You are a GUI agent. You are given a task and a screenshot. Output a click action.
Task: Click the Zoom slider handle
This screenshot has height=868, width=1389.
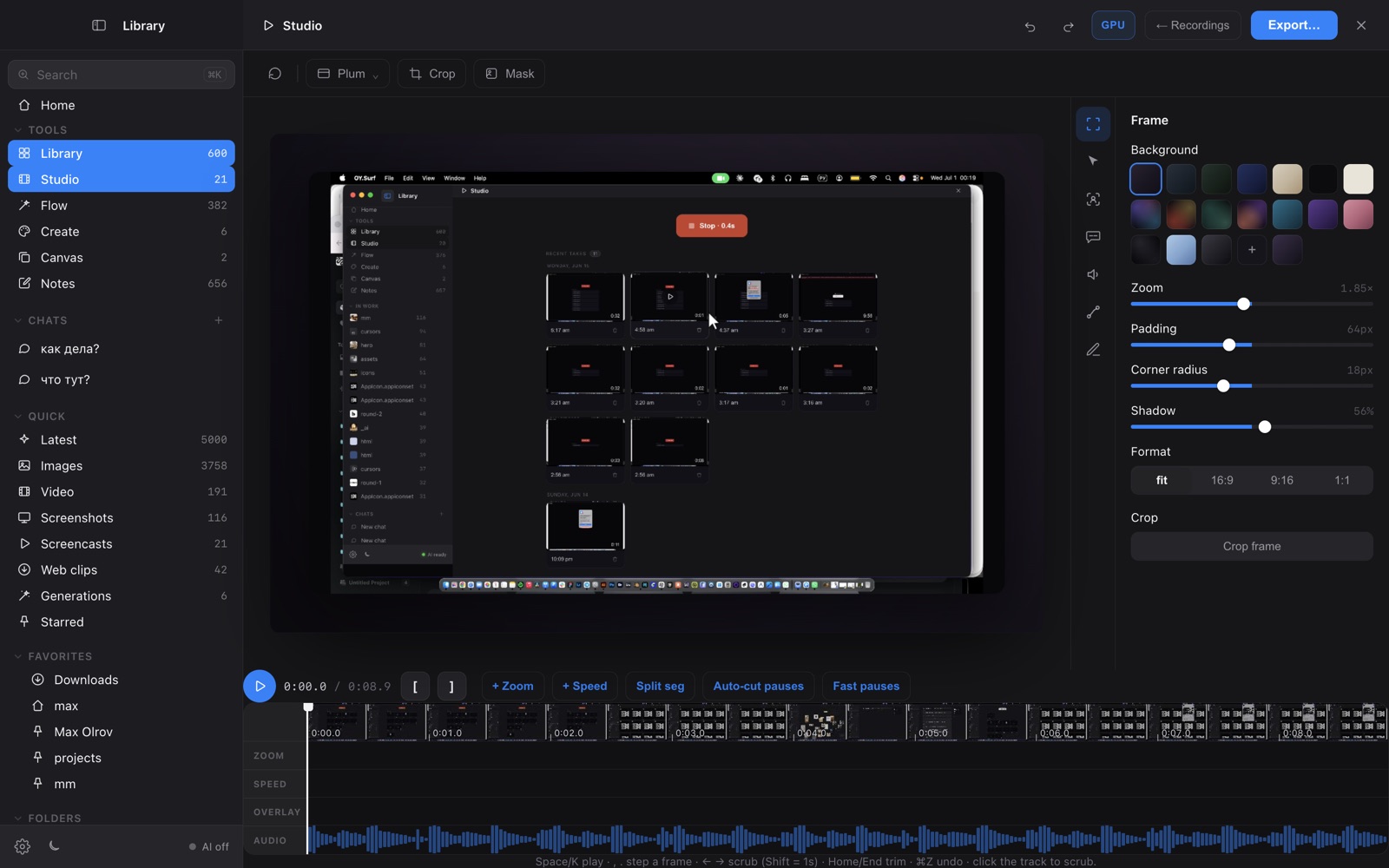[1244, 304]
